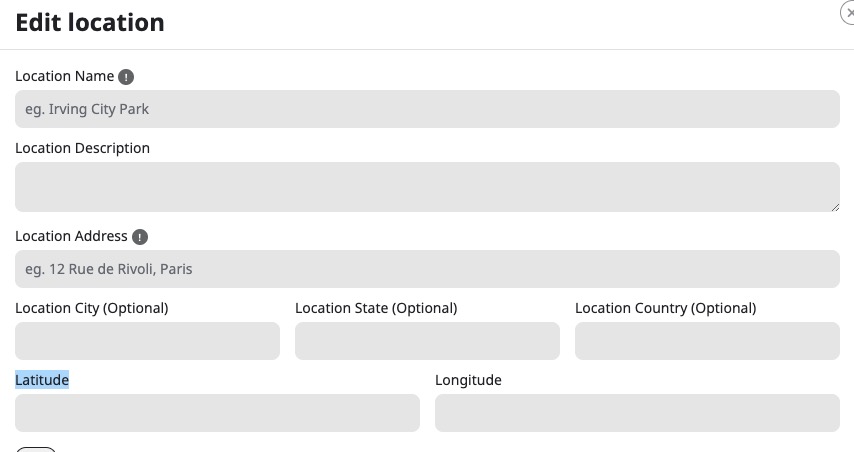The image size is (854, 452).
Task: Focus the Longitude input field
Action: click(x=637, y=413)
